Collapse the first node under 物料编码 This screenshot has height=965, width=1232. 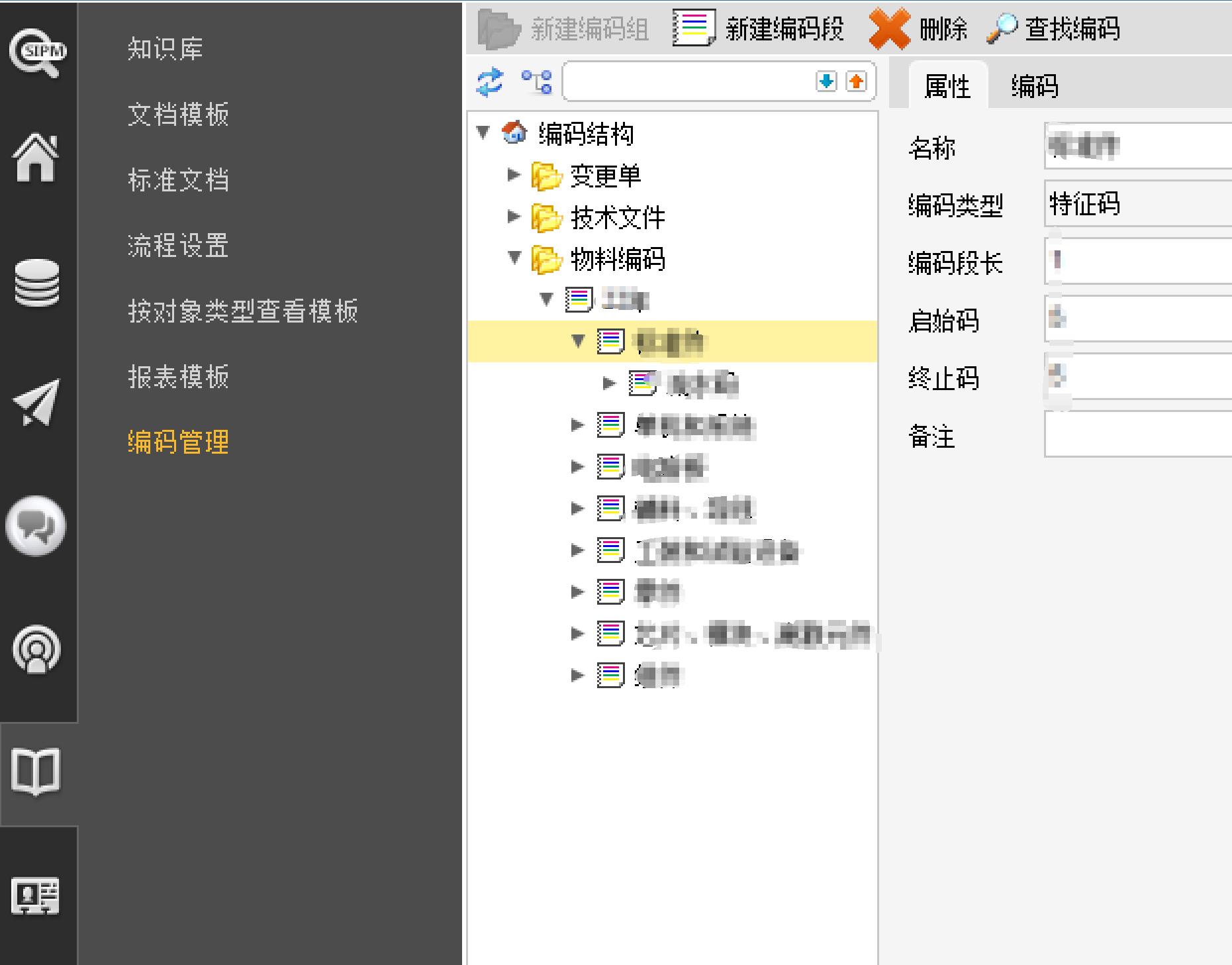[546, 299]
